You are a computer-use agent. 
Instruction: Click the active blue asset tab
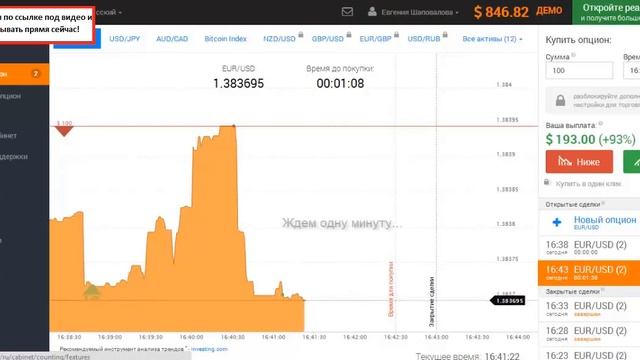point(78,39)
